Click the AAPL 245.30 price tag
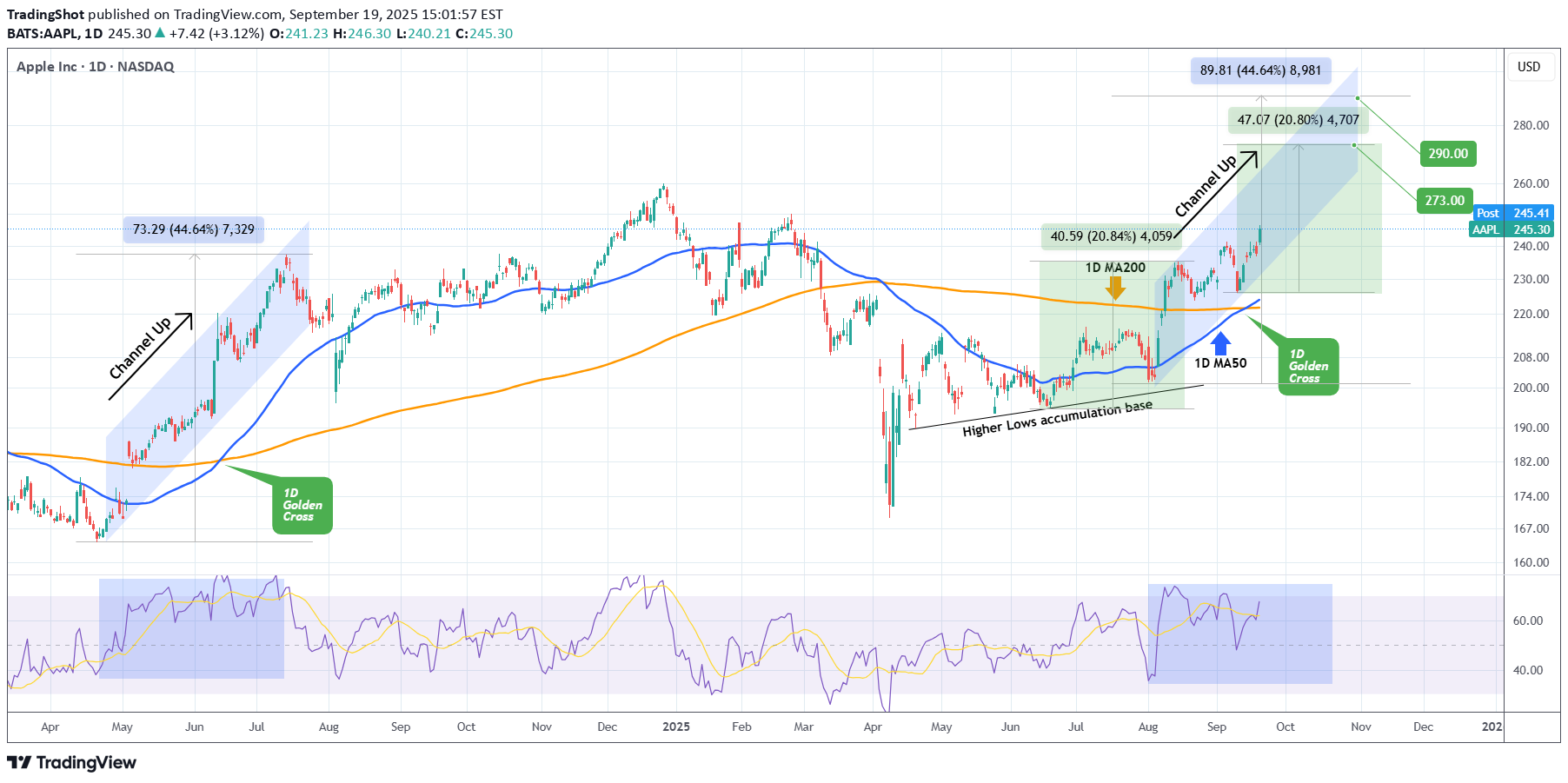The image size is (1568, 783). [1511, 229]
